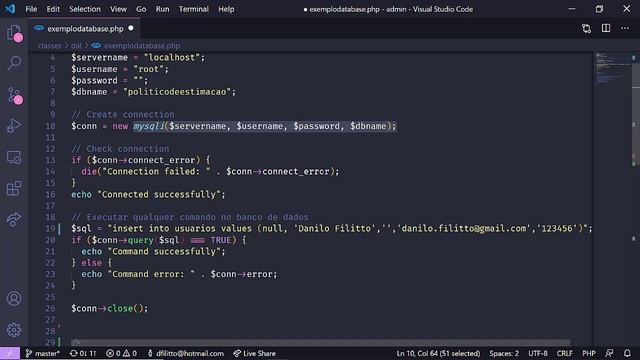Screen dimensions: 640x360
Task: Click the horizontal editor scrollbar
Action: [x=320, y=342]
